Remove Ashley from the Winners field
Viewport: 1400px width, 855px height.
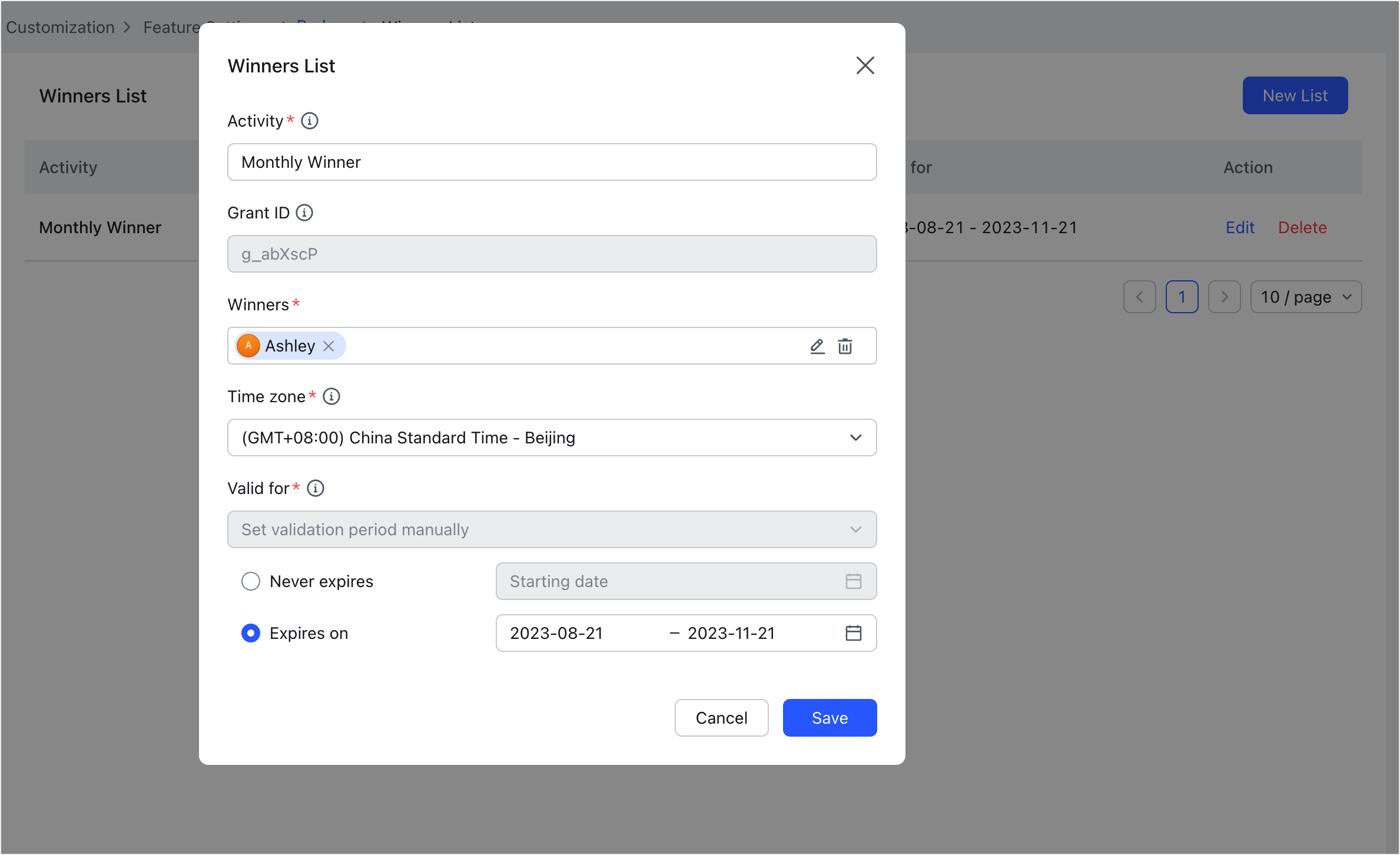(329, 346)
